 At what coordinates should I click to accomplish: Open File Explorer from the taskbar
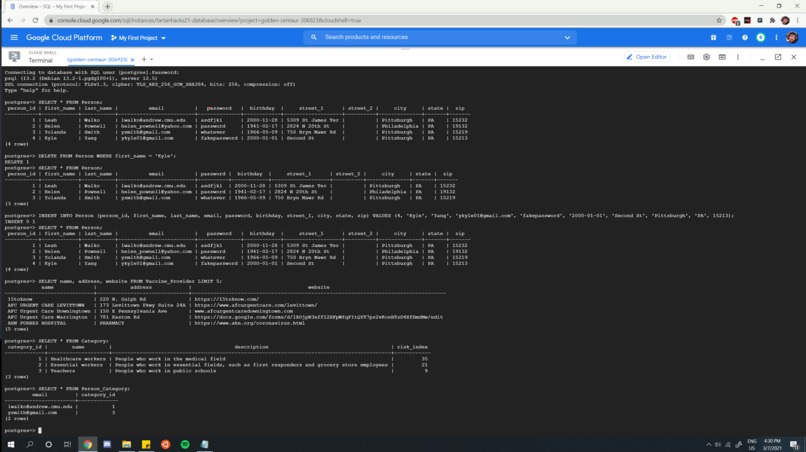(x=126, y=444)
